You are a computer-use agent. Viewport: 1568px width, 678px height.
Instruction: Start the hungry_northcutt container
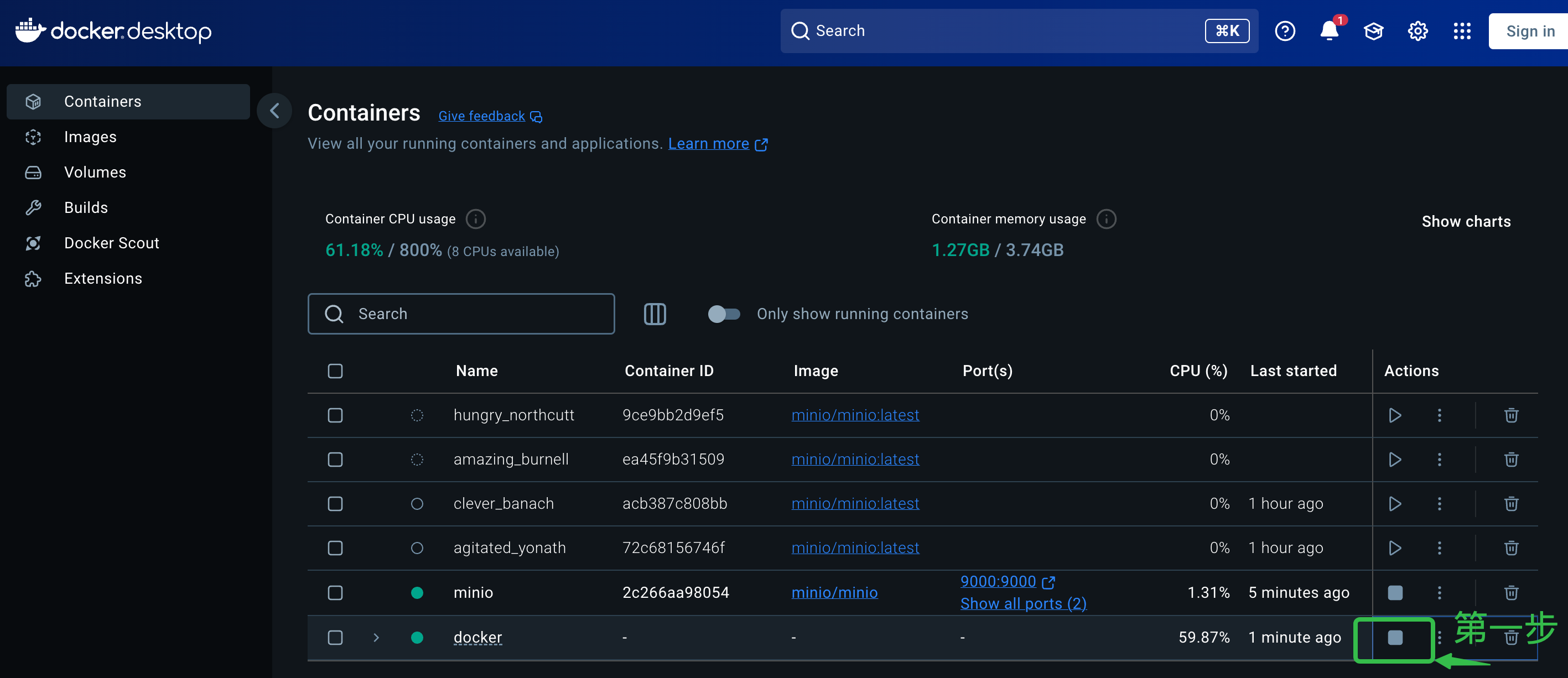pos(1394,415)
